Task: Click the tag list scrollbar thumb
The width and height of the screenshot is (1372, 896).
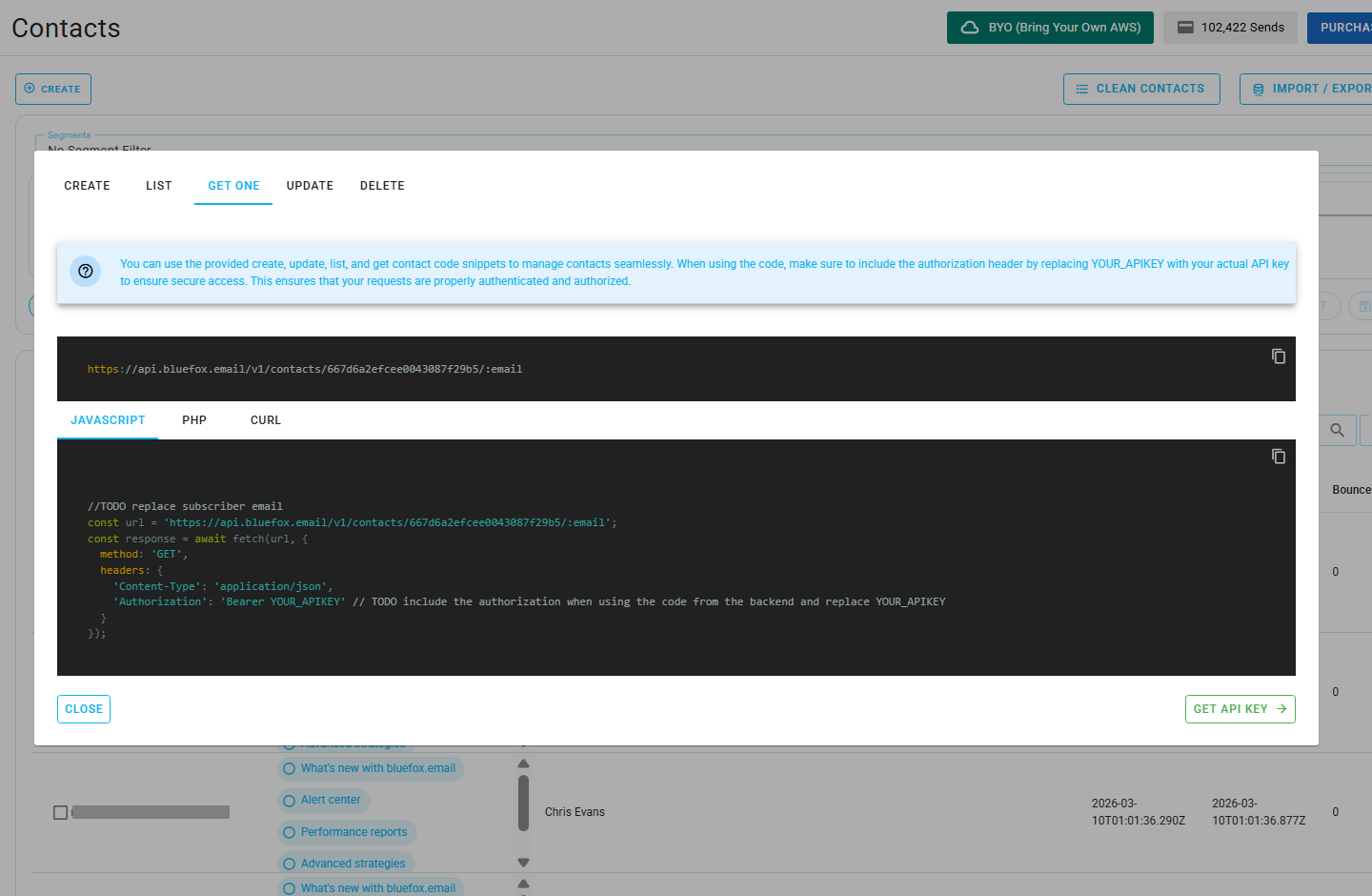Action: coord(523,804)
